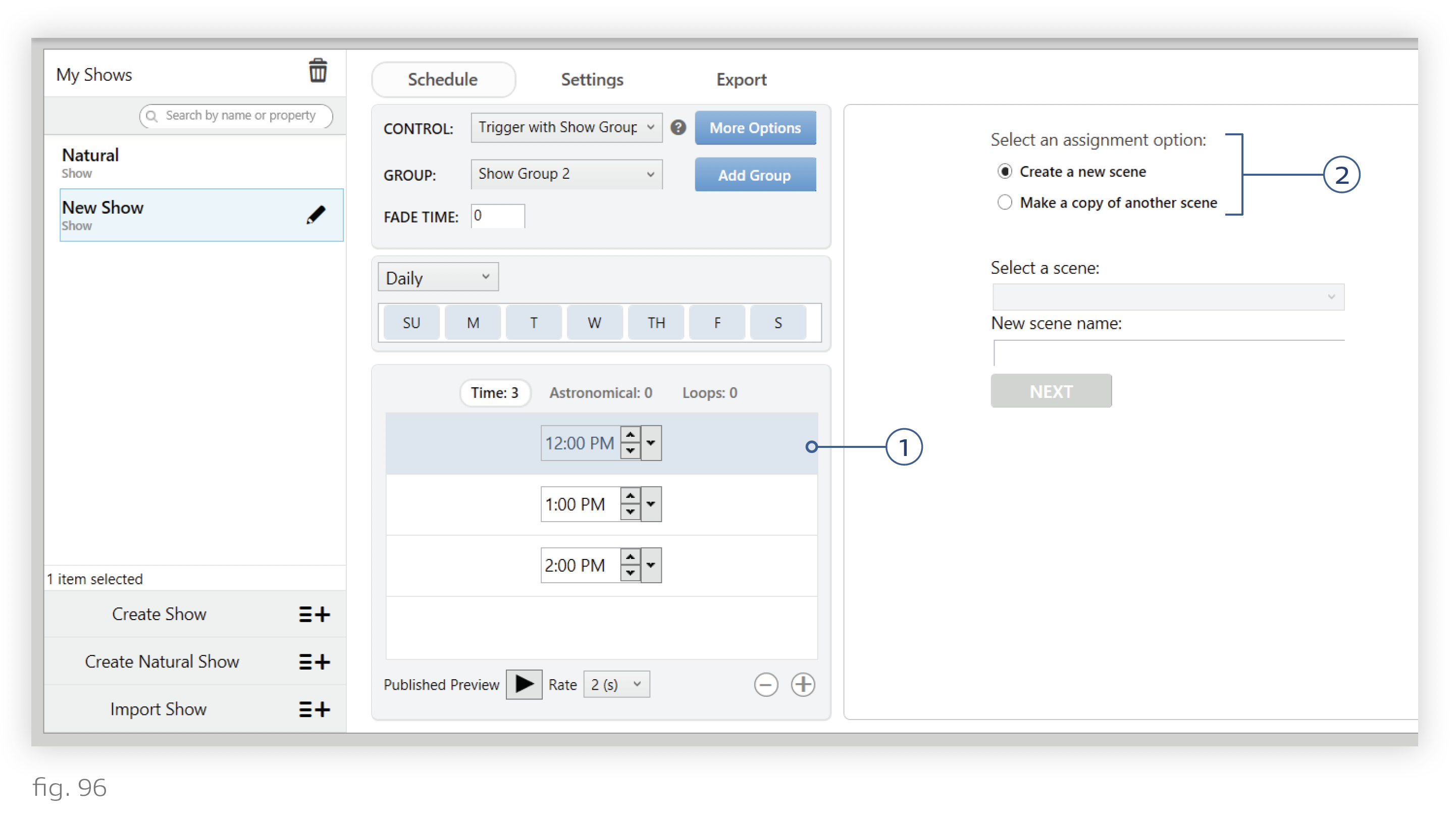Focus the search by name field

236,116
